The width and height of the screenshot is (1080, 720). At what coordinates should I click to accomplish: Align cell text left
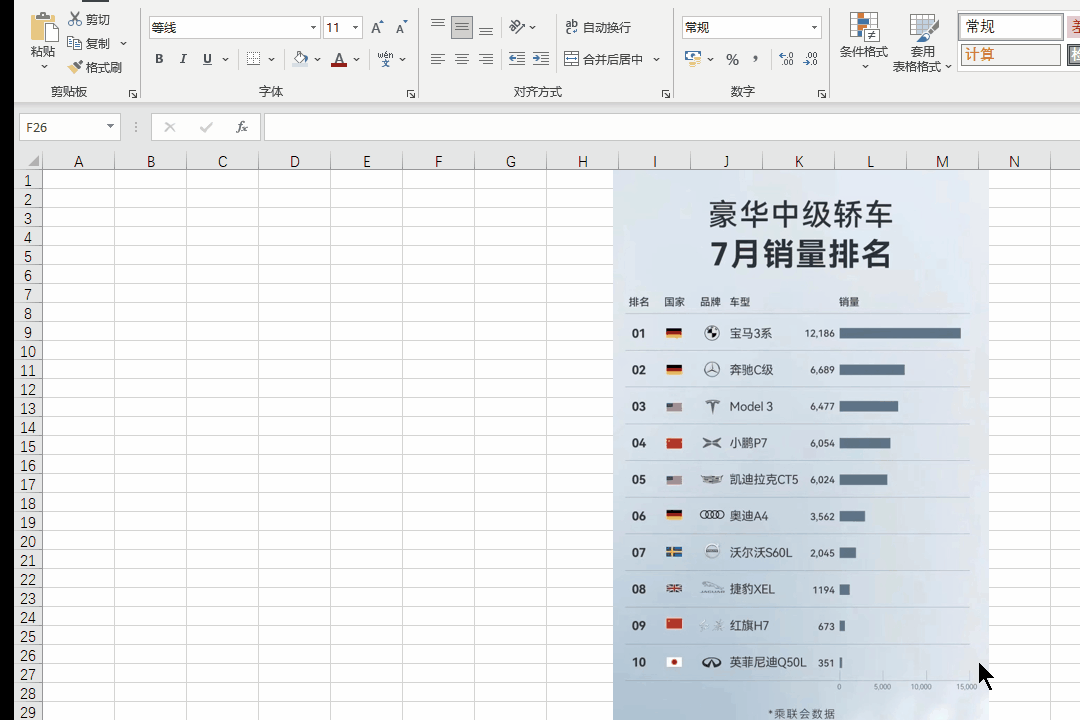[x=437, y=59]
